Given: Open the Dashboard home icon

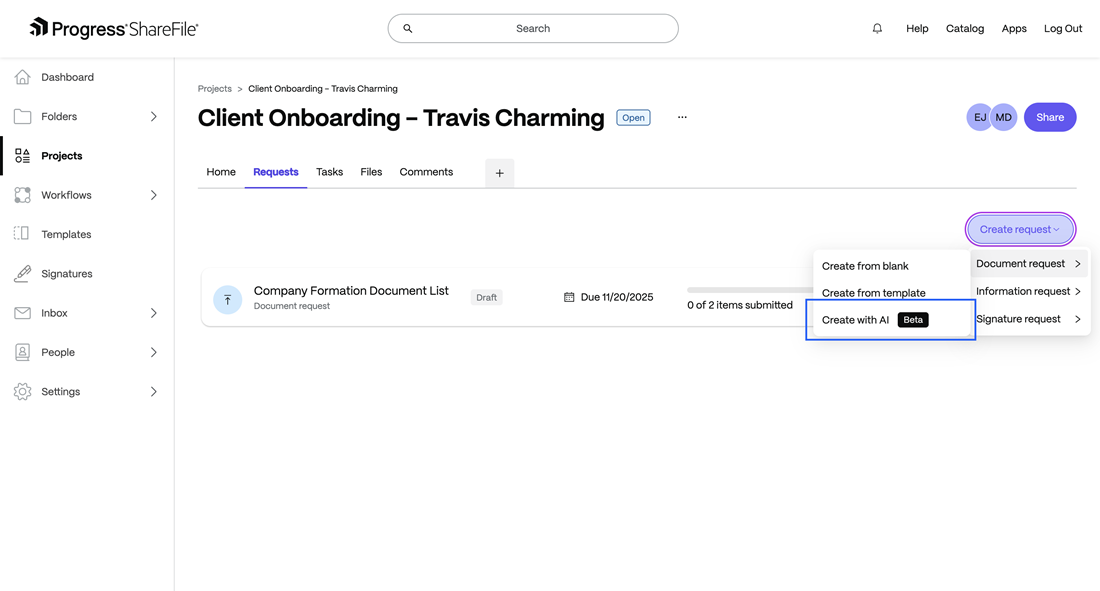Looking at the screenshot, I should (x=22, y=77).
